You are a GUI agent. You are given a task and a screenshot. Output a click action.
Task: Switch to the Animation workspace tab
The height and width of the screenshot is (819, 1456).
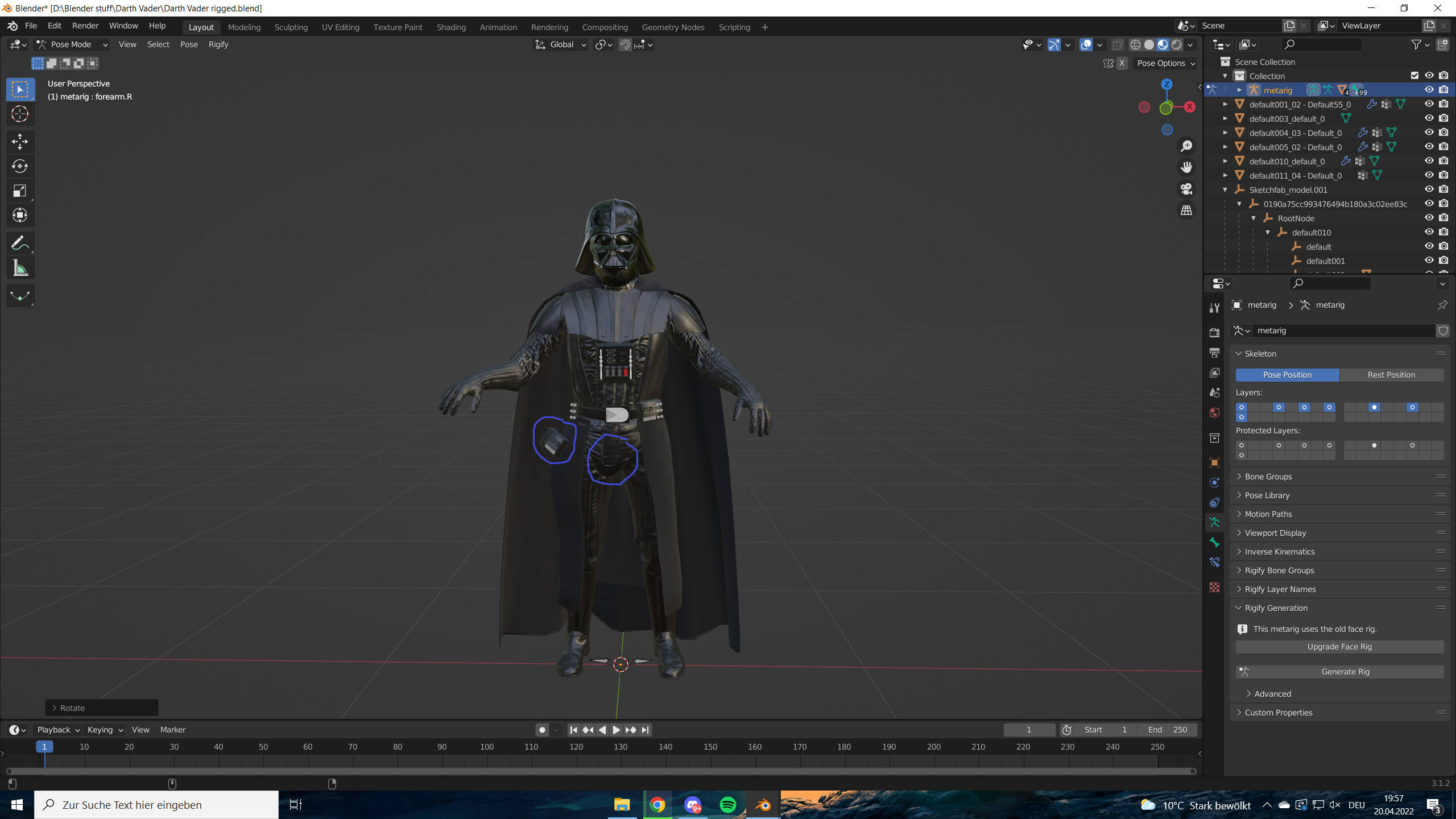(498, 27)
